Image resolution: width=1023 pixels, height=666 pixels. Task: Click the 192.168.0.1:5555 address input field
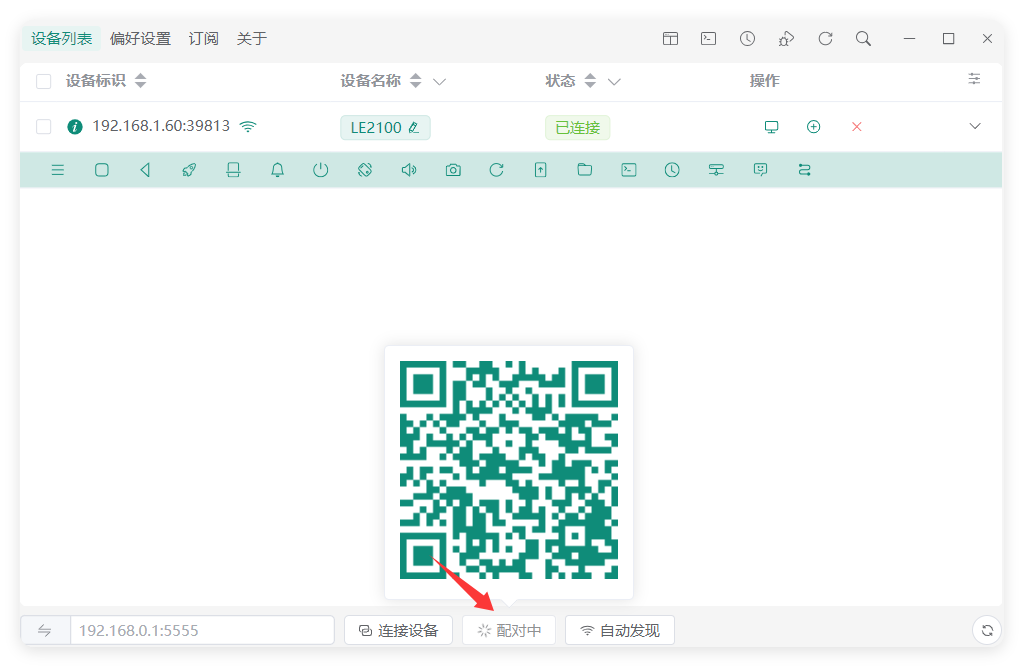coord(202,630)
